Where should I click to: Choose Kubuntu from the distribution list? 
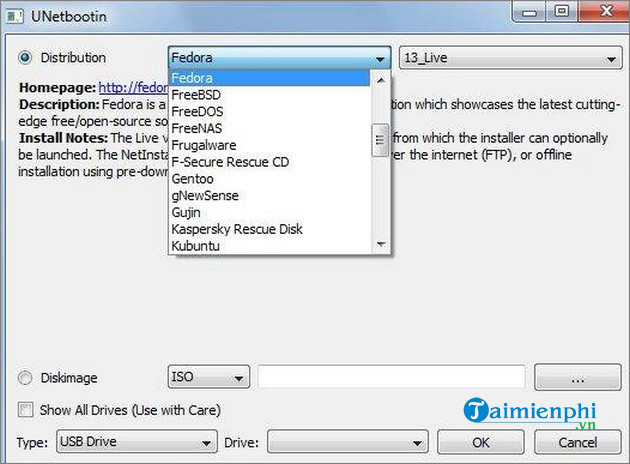(x=196, y=245)
